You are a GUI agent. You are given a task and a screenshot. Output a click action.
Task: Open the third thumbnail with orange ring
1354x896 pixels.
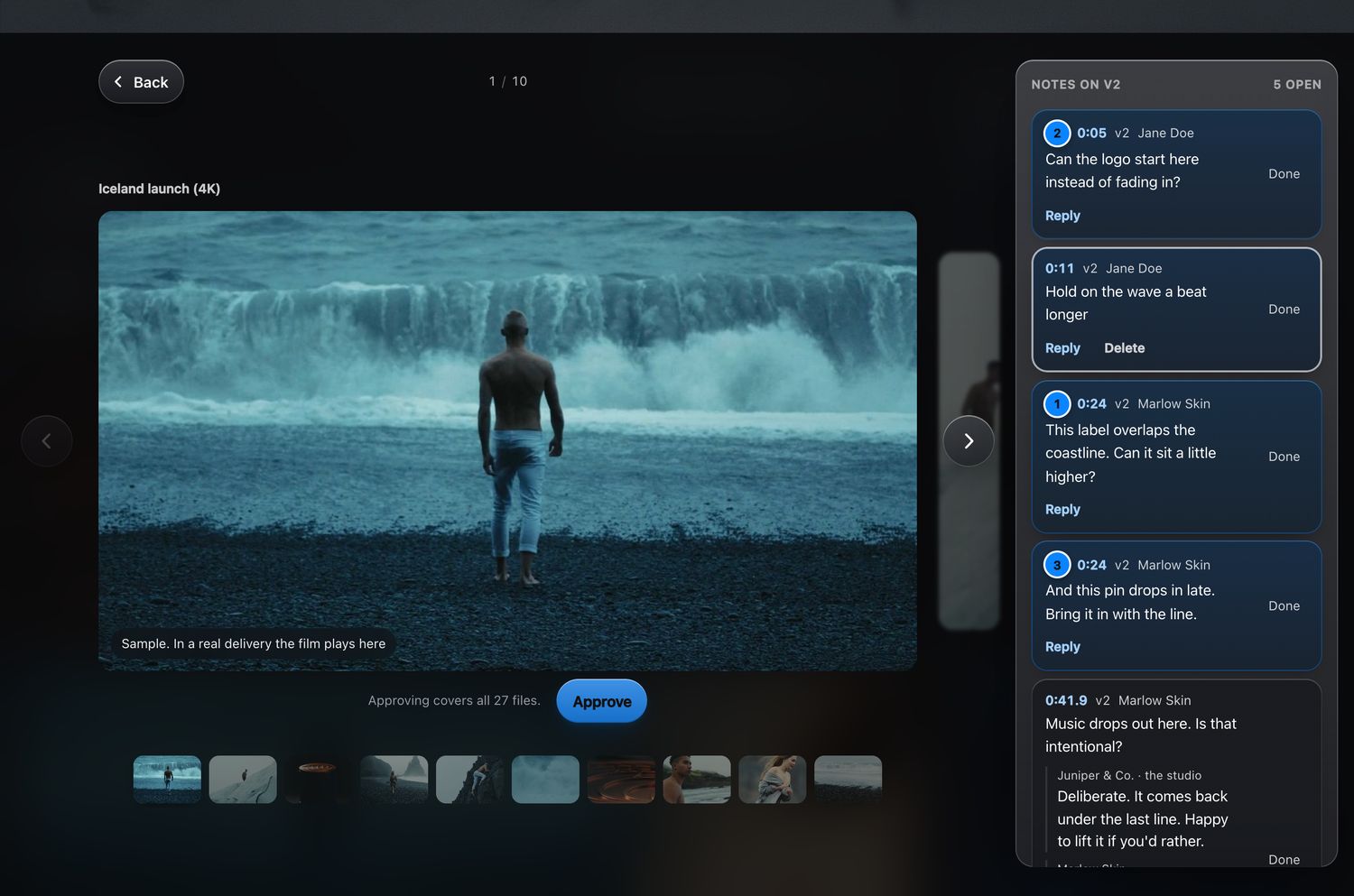point(319,780)
